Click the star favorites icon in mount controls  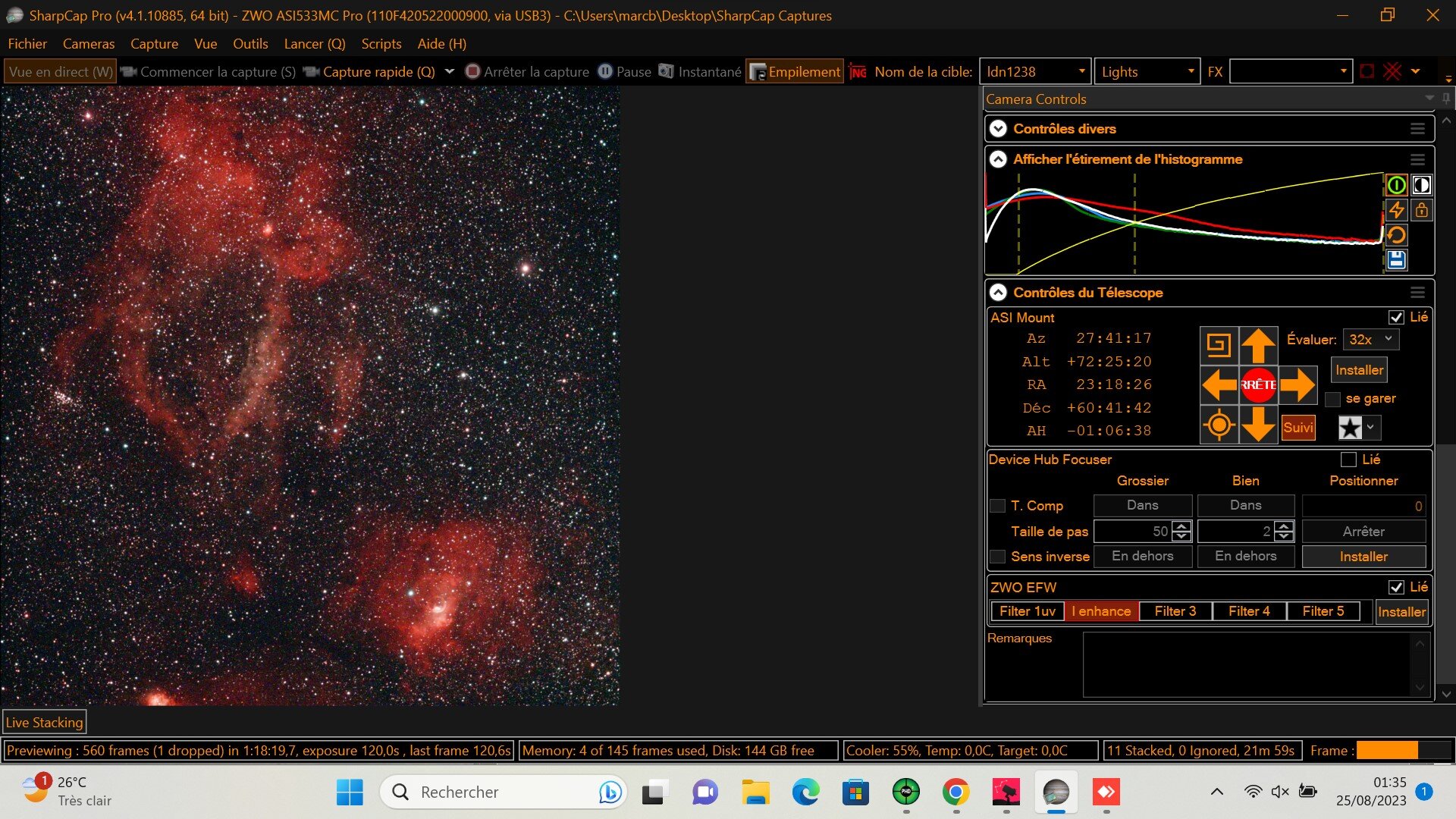pos(1350,428)
